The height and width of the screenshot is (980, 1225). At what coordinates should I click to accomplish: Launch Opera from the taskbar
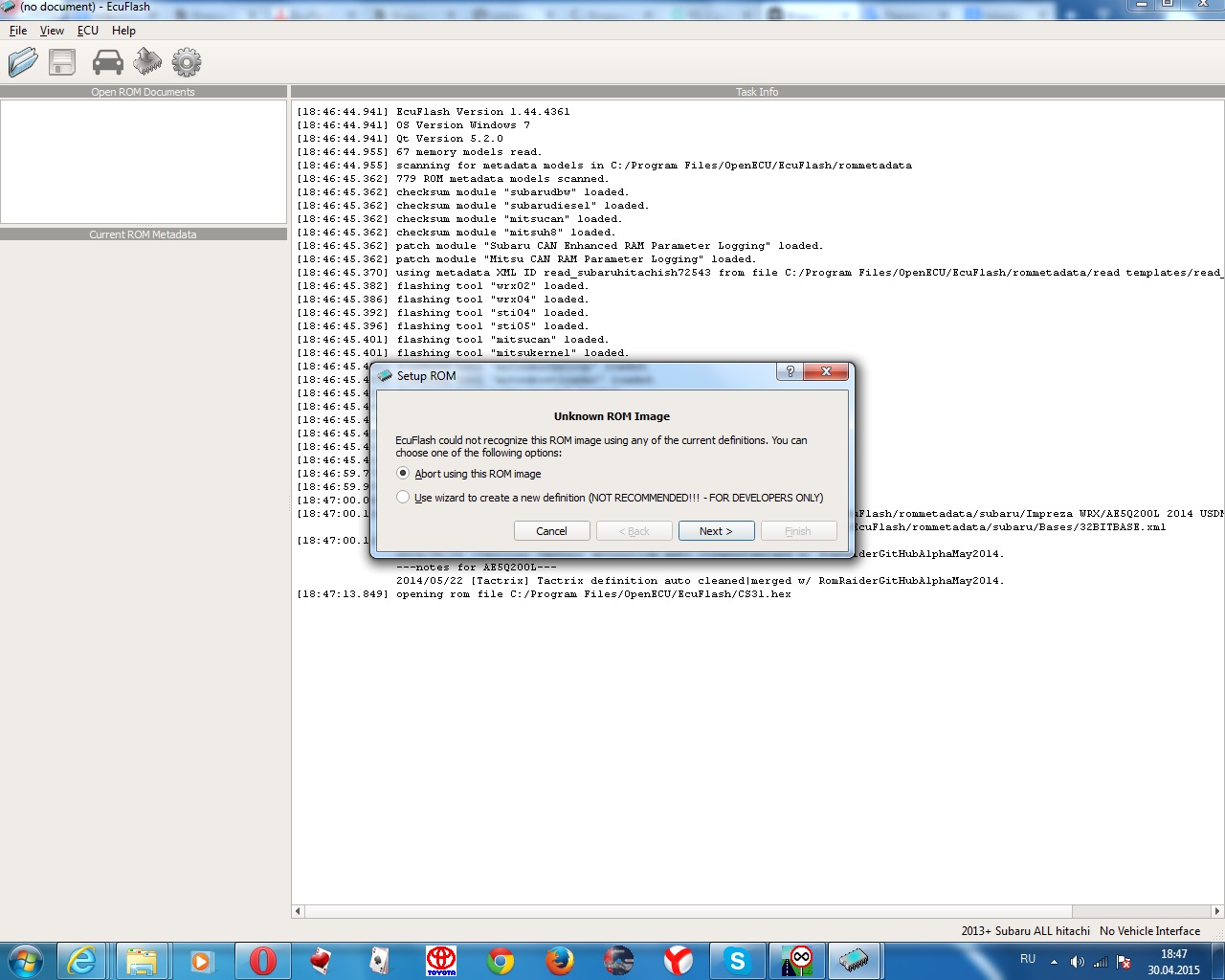262,960
